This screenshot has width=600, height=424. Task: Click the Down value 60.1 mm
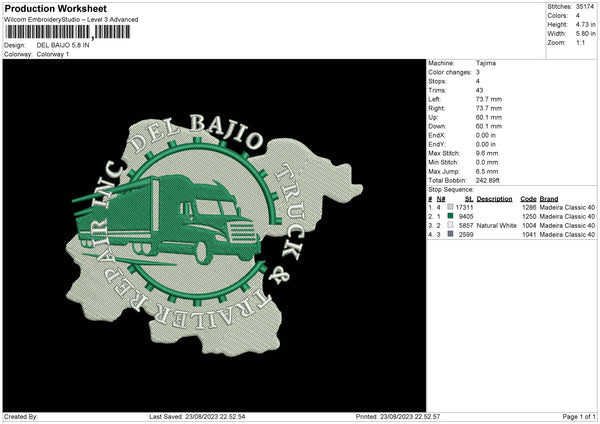coord(489,126)
